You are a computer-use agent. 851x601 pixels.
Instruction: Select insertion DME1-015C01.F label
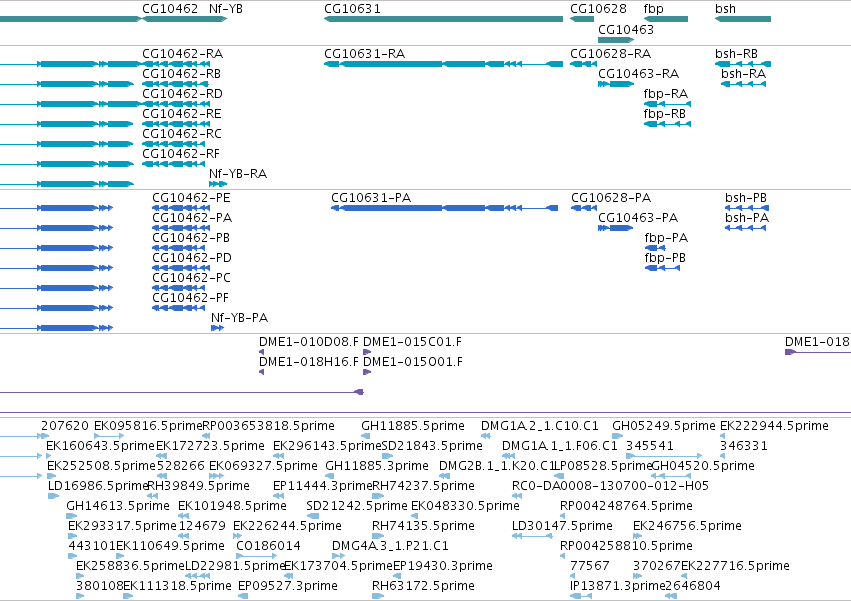click(412, 342)
